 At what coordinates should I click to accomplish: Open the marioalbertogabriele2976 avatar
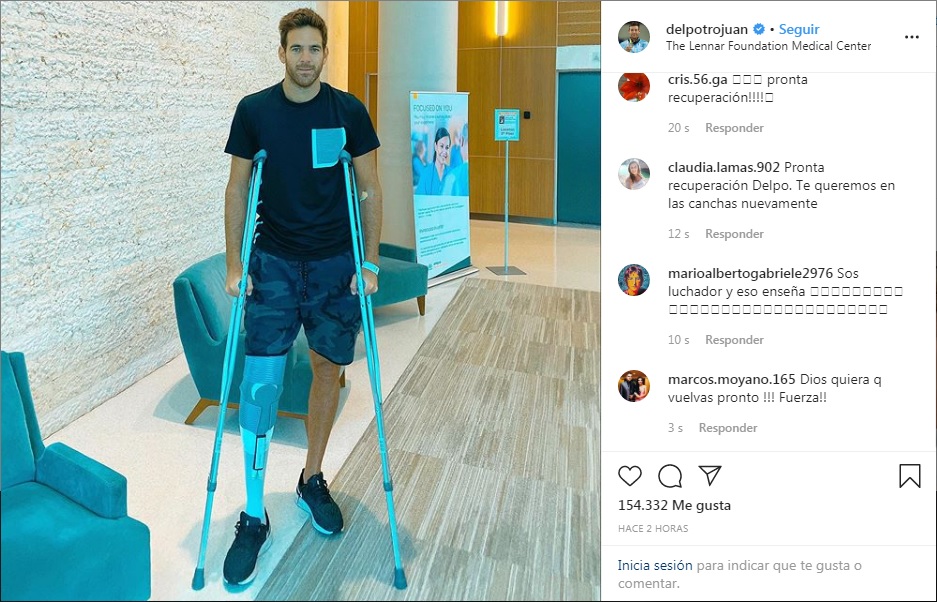[633, 280]
